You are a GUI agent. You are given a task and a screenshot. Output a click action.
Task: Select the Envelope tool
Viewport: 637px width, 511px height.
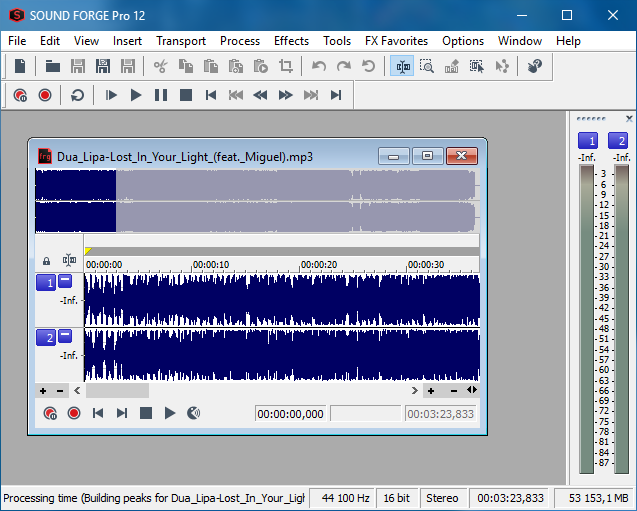coord(502,66)
